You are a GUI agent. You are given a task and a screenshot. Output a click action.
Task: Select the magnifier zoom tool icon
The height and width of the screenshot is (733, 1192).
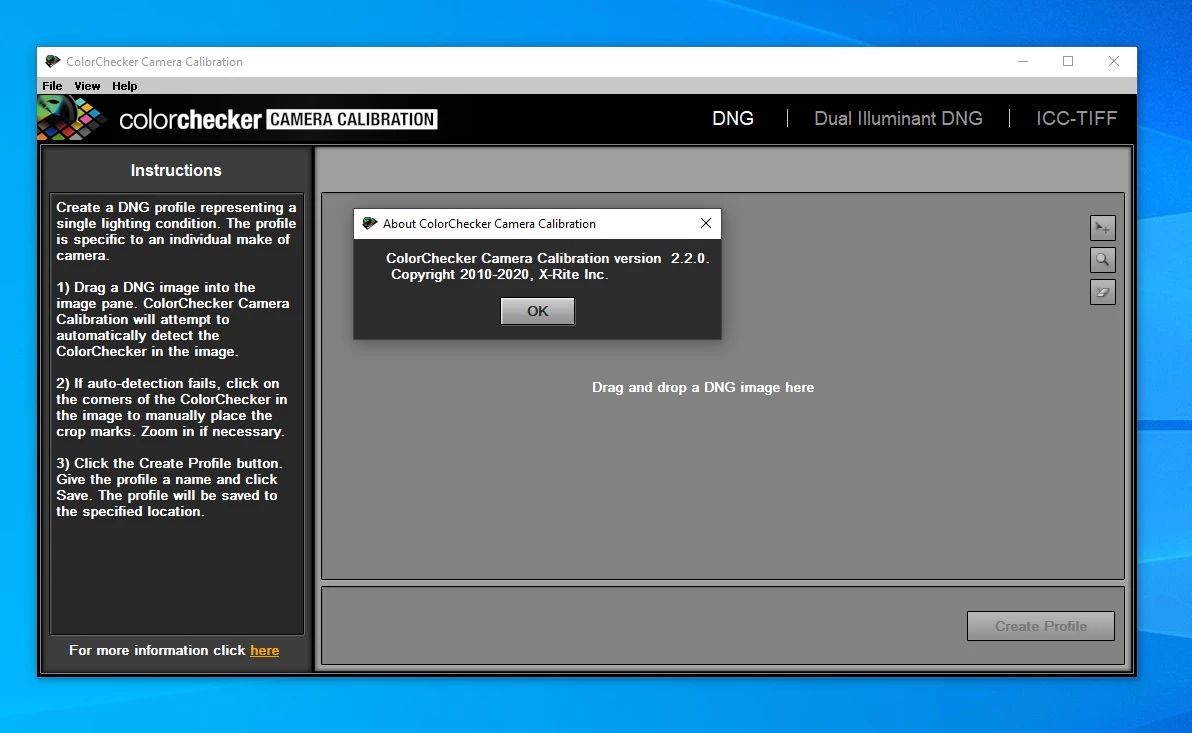pos(1102,259)
